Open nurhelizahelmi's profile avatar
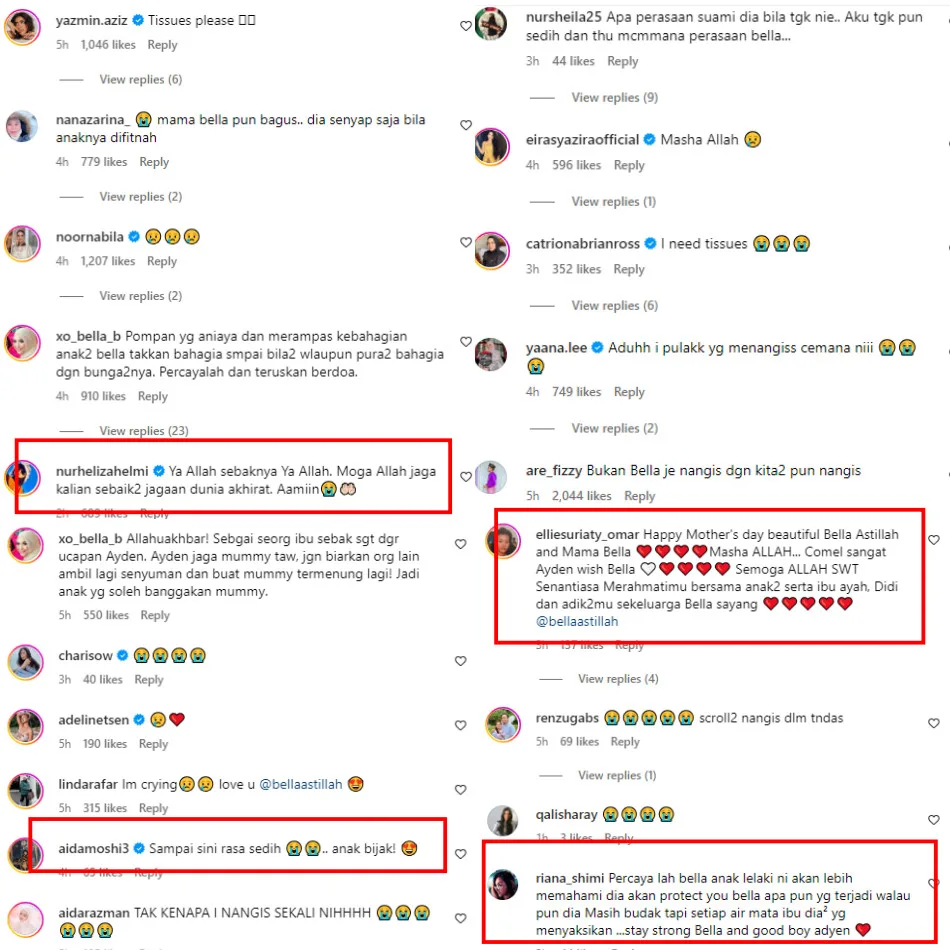This screenshot has width=950, height=950. 22,478
